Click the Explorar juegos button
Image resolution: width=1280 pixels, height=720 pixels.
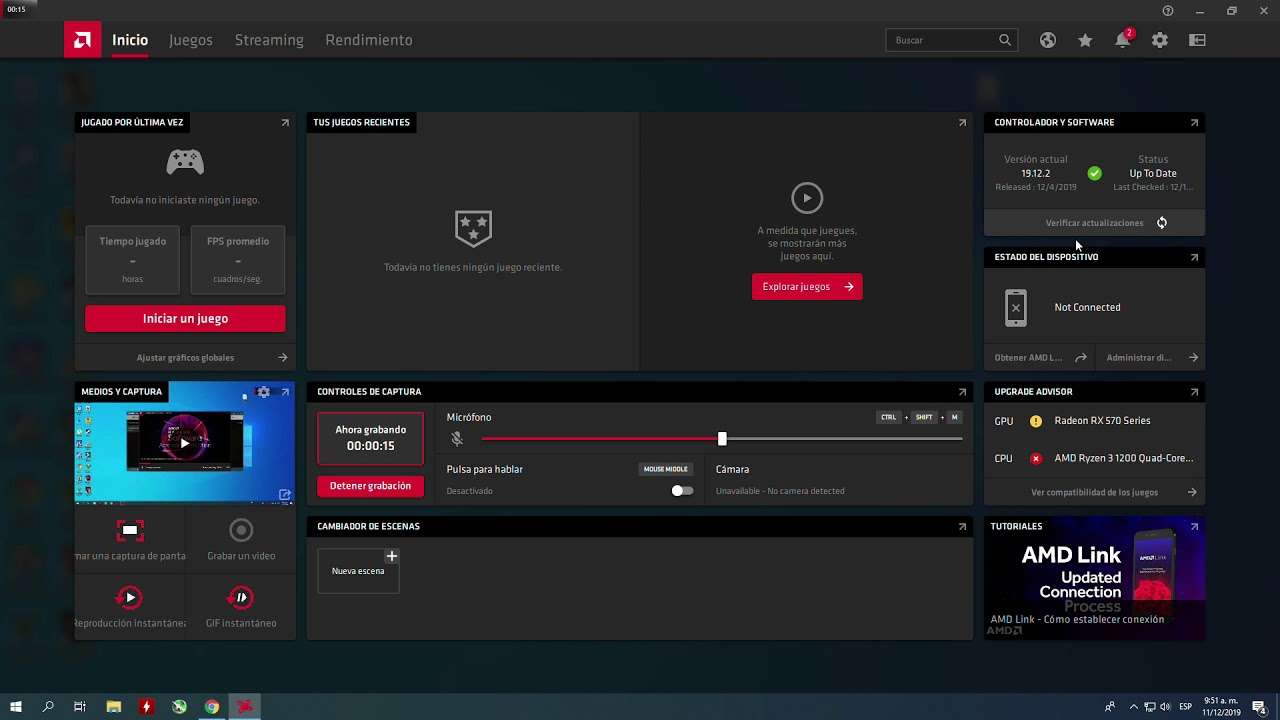[x=807, y=287]
